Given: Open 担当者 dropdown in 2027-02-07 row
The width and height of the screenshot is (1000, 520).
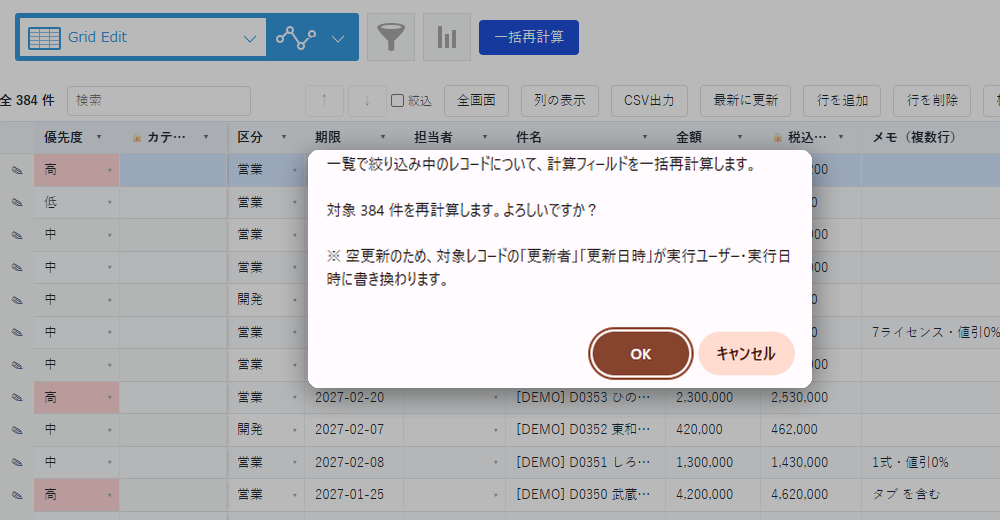Looking at the screenshot, I should pyautogui.click(x=496, y=430).
